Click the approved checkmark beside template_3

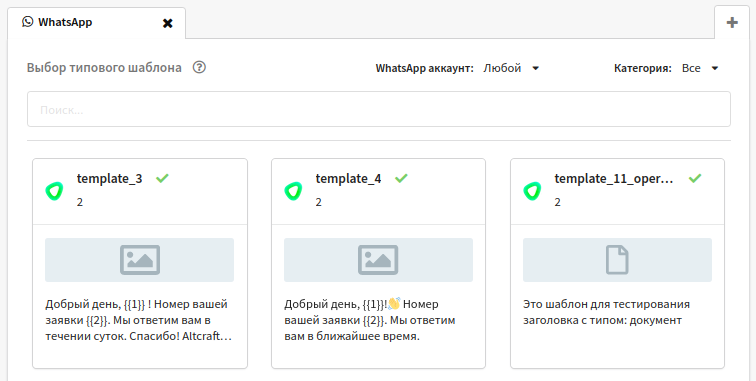point(162,178)
